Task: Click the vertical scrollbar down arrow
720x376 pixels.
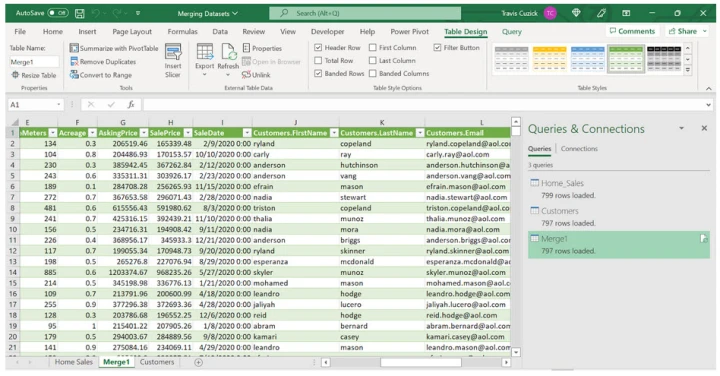Action: point(516,352)
